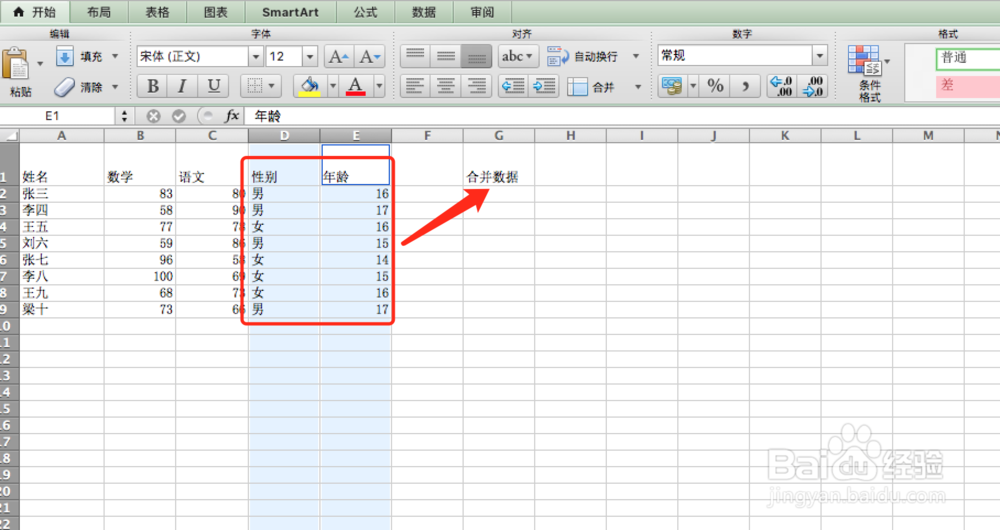Screen dimensions: 1000x530
Task: Open borders dropdown arrow
Action: click(x=272, y=85)
